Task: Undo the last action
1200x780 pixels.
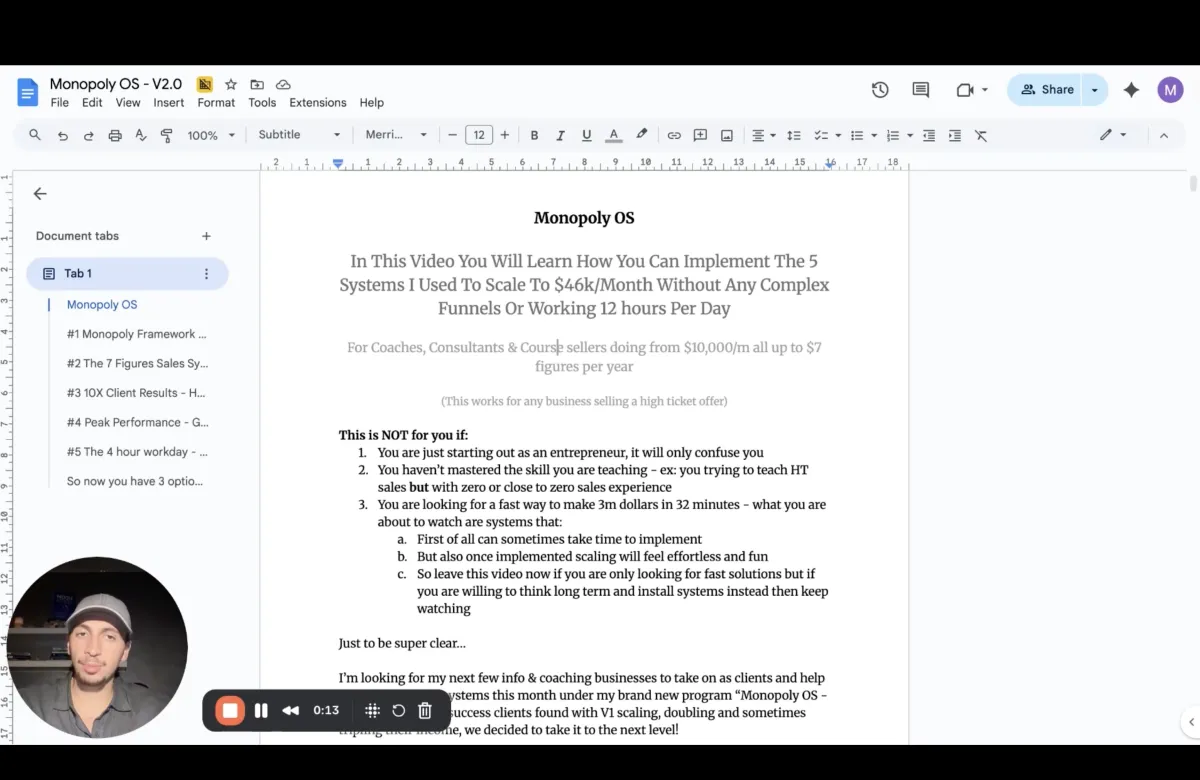Action: click(63, 135)
